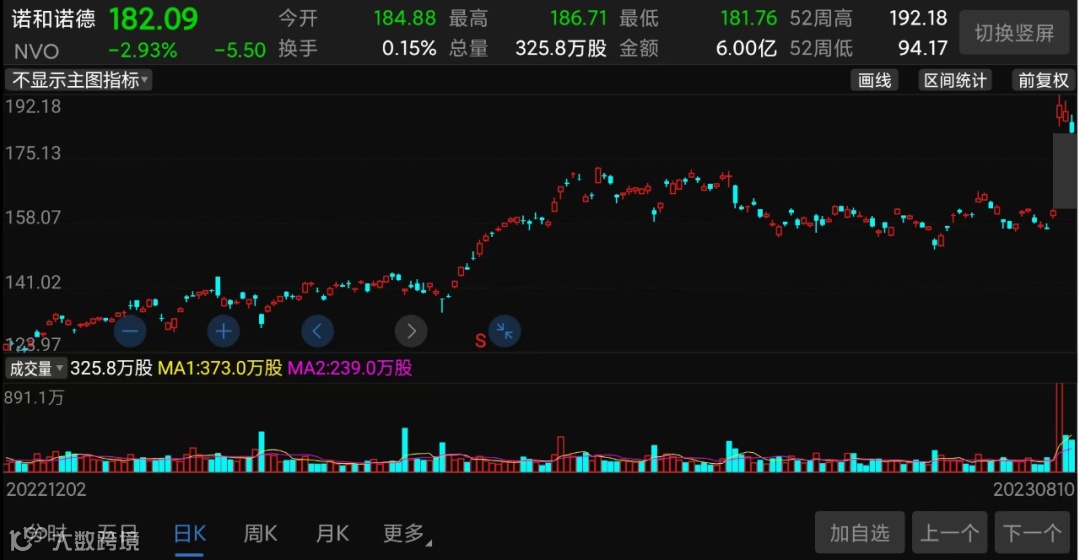1080x560 pixels.
Task: Click the 切换竖屏 button
Action: pos(1014,32)
